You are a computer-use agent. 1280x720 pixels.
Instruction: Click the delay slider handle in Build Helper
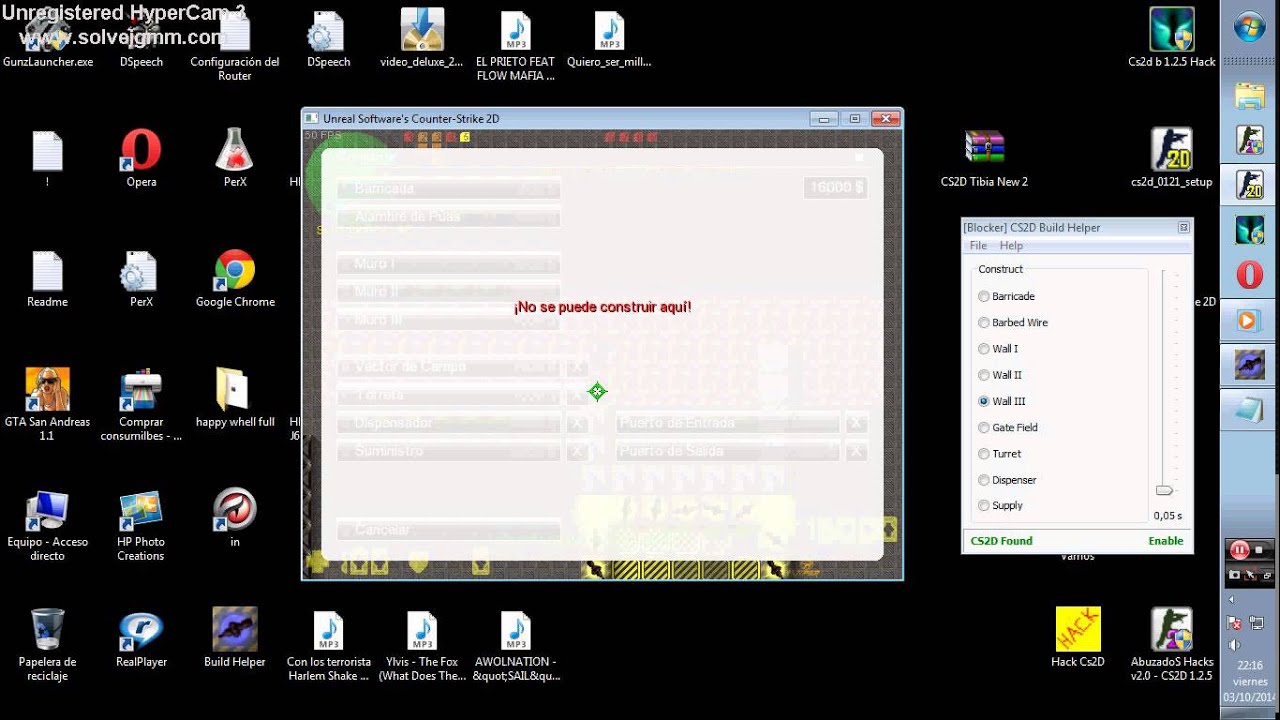pyautogui.click(x=1164, y=490)
